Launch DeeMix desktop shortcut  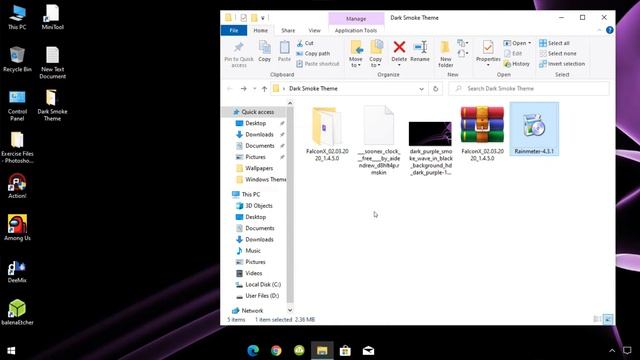click(17, 271)
